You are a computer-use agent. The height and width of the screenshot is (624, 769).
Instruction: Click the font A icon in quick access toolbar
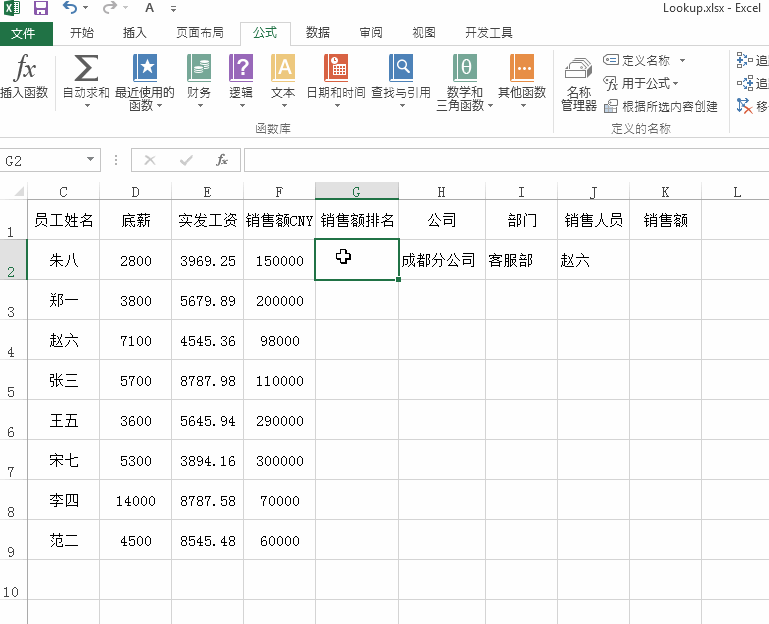pyautogui.click(x=150, y=8)
